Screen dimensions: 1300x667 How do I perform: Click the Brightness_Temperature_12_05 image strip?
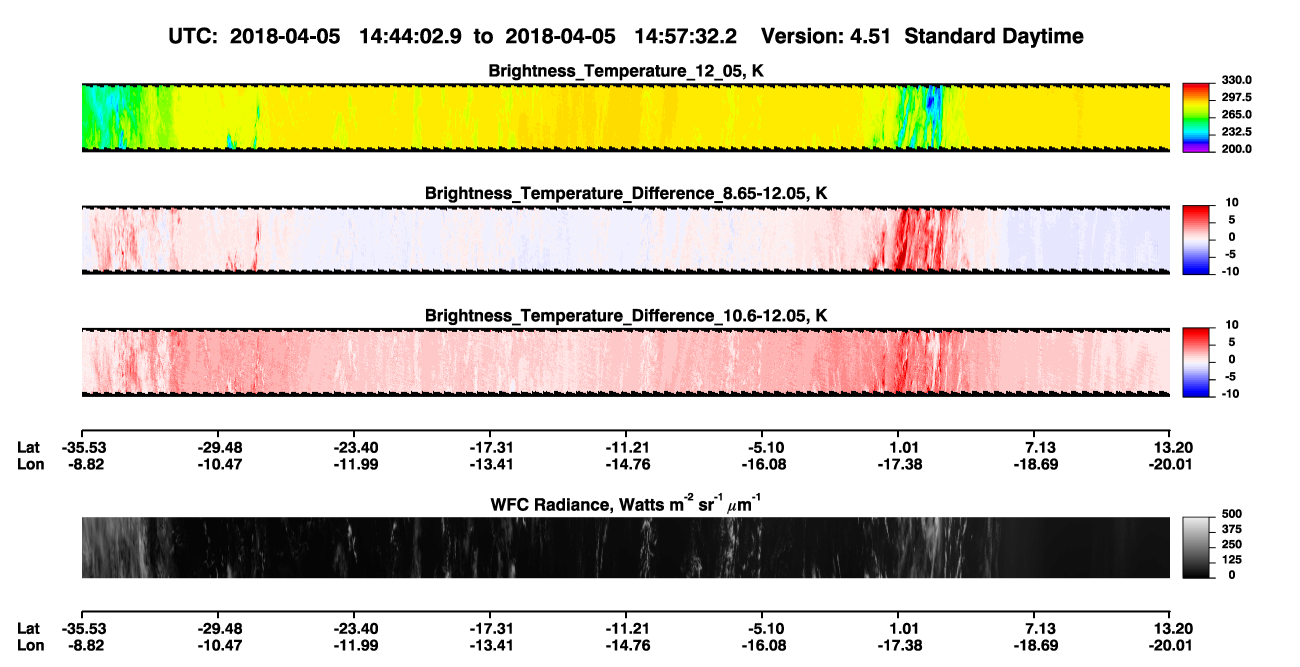pos(625,117)
